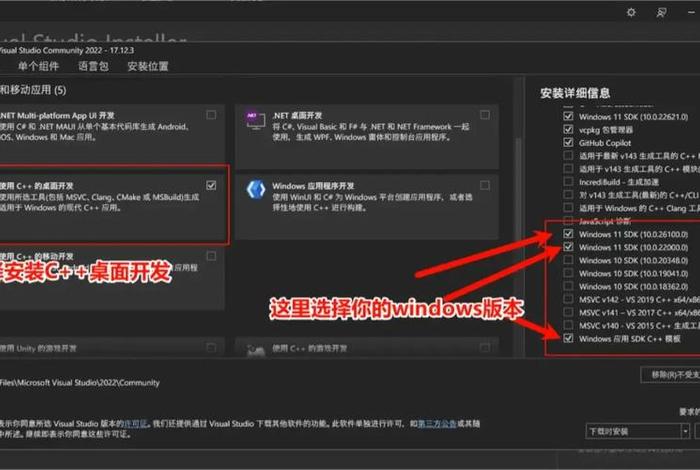Open installer settings gear icon

pos(631,12)
